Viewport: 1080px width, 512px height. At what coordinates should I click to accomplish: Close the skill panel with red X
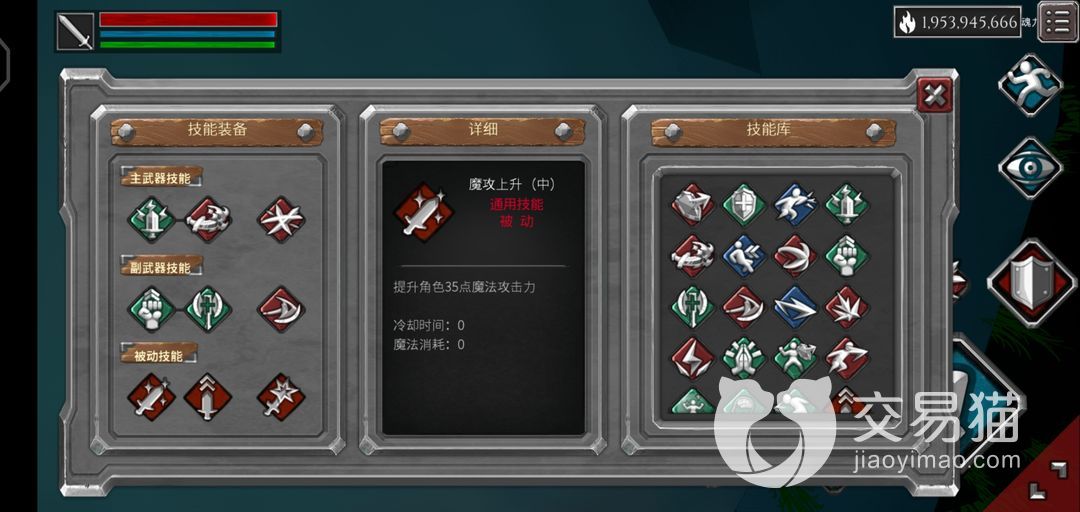[935, 94]
